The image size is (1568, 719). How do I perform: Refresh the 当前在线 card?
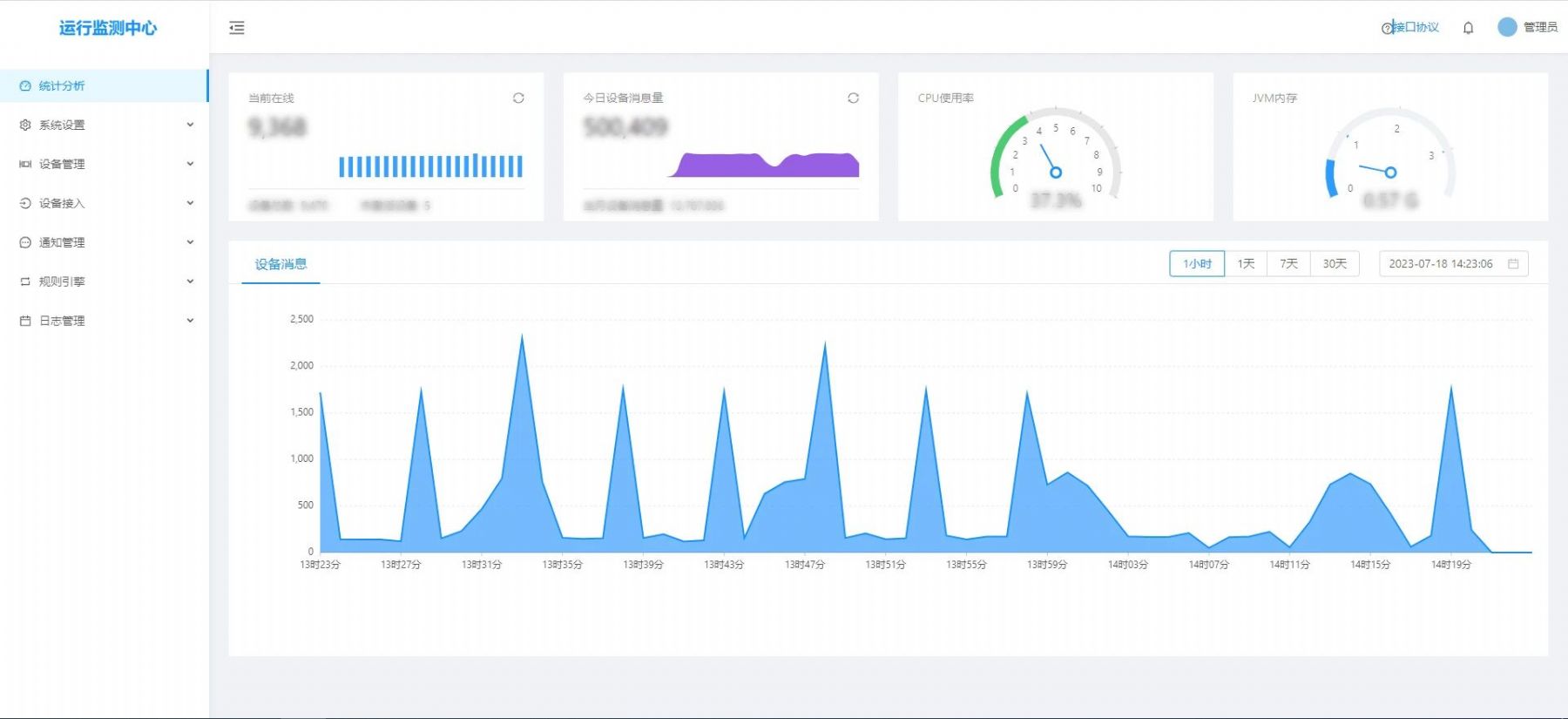518,98
